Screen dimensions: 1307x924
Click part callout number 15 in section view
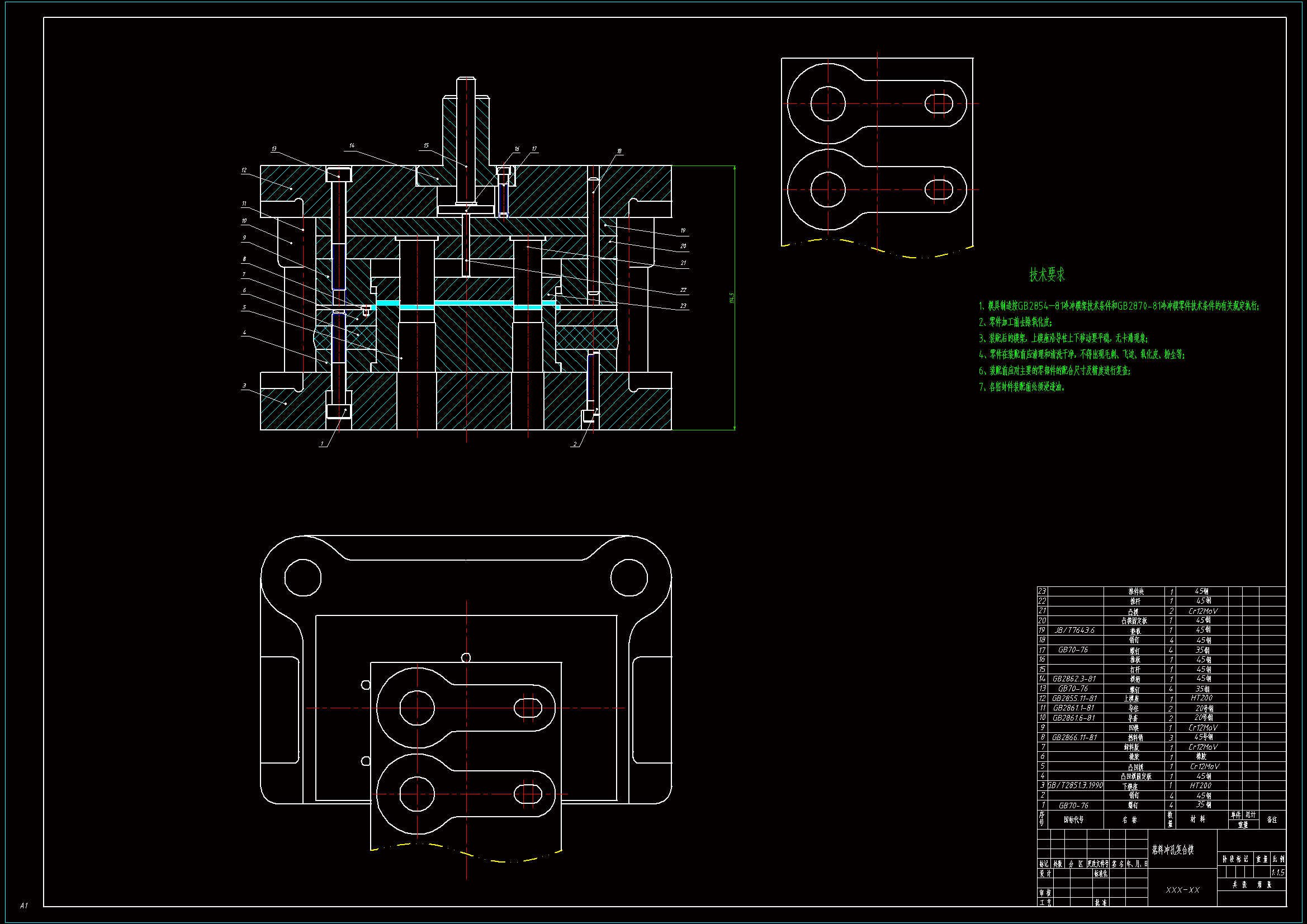tap(426, 146)
